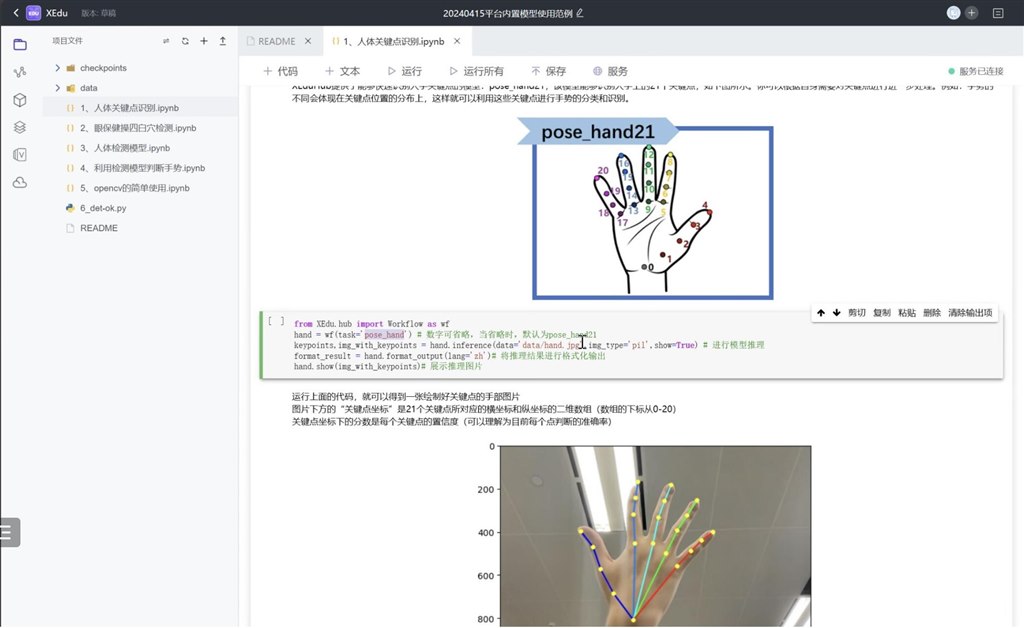The image size is (1024, 628).
Task: Cut the cell with 剪切
Action: (x=857, y=313)
